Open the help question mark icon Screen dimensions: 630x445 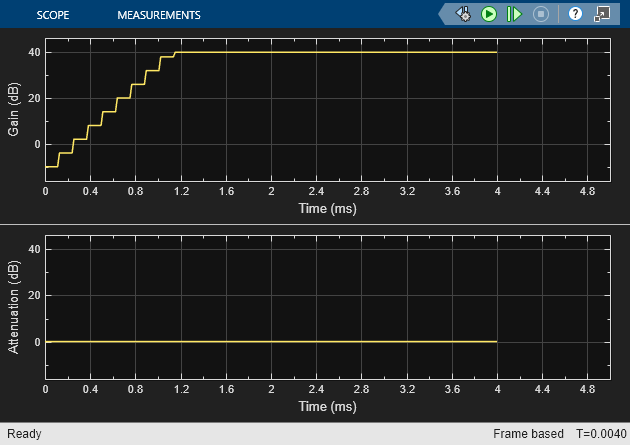[575, 14]
